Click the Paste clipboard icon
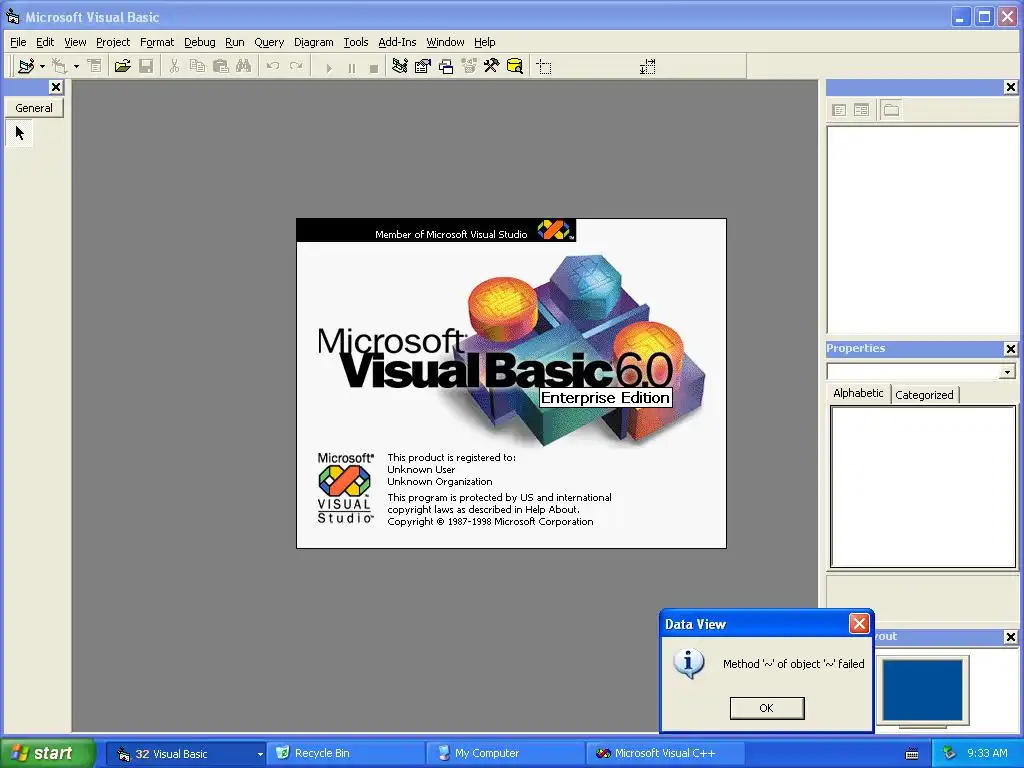The height and width of the screenshot is (768, 1024). (220, 66)
